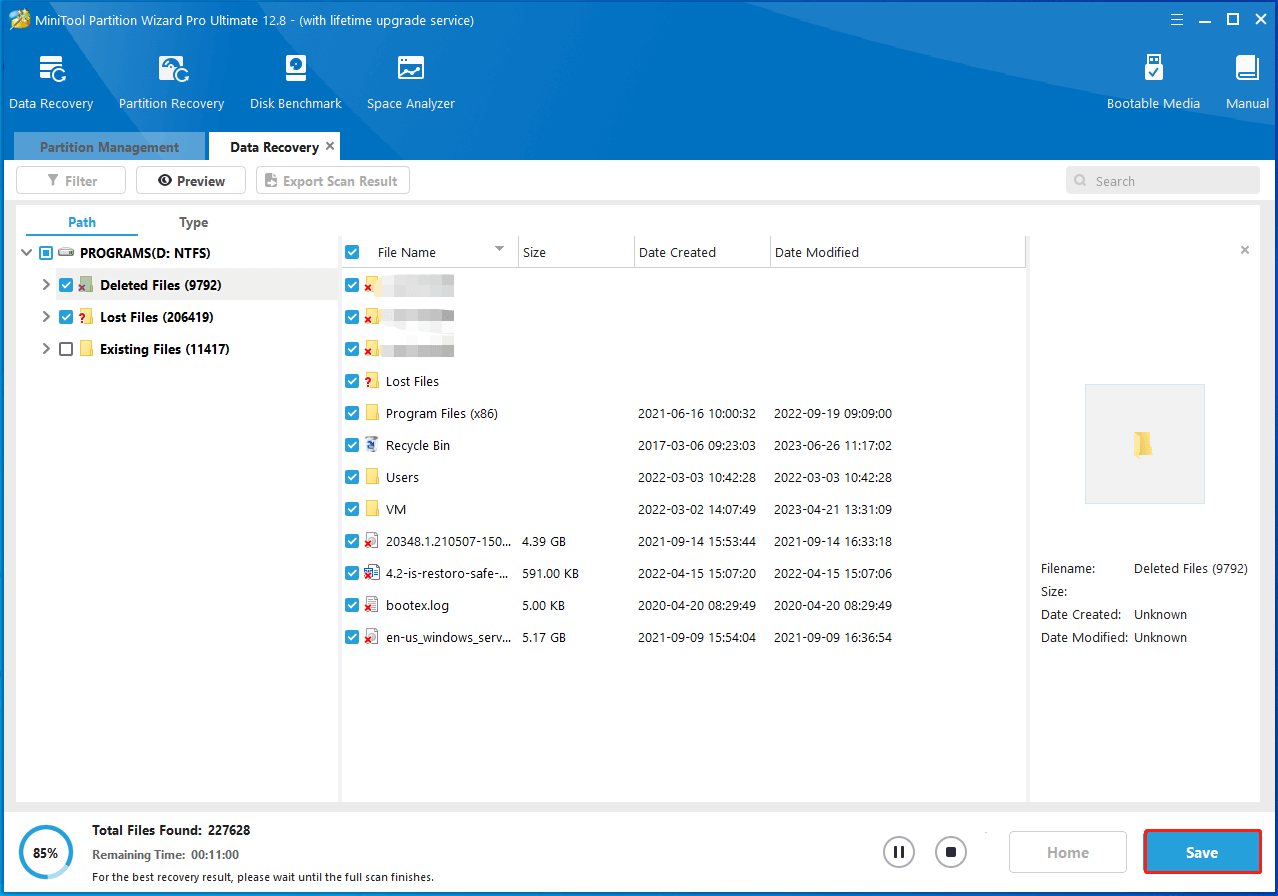Click the Program Files (x86) folder icon
1278x896 pixels.
pos(372,413)
